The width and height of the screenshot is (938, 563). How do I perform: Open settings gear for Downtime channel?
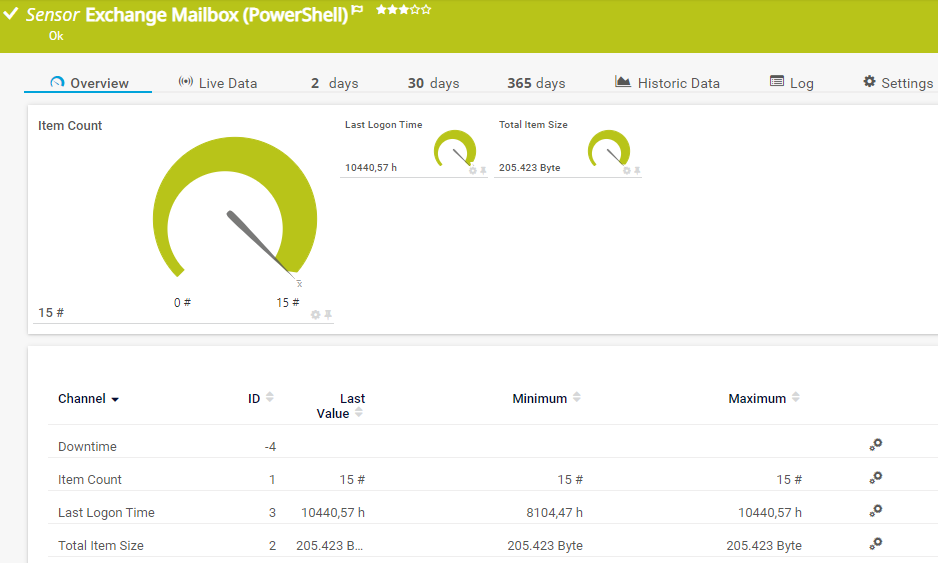[875, 445]
